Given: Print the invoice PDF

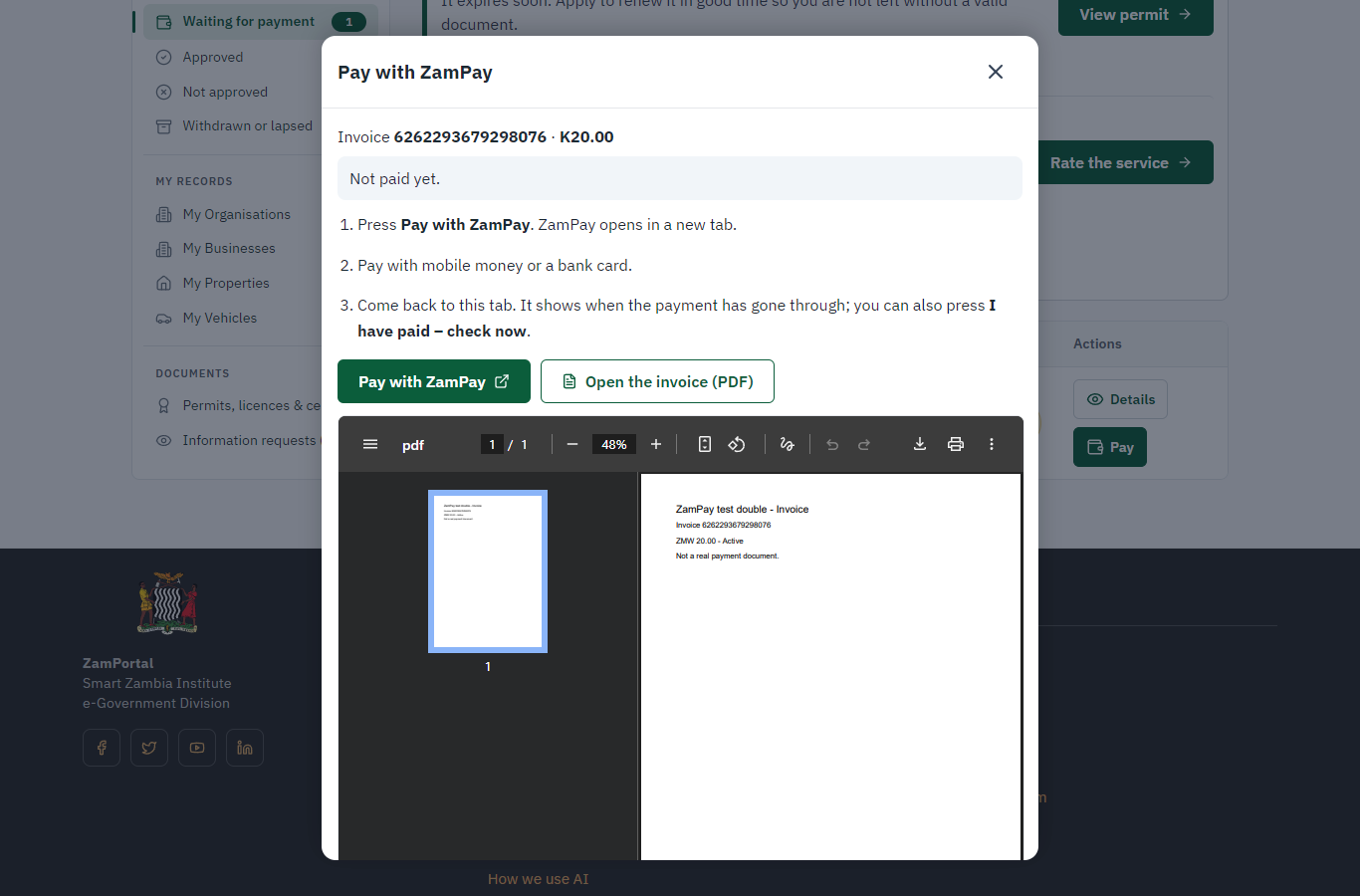Looking at the screenshot, I should coord(956,444).
